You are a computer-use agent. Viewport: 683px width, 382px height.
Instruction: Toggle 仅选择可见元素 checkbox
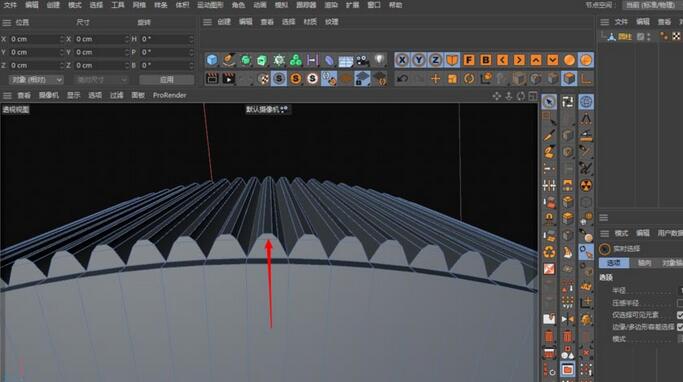[x=680, y=314]
